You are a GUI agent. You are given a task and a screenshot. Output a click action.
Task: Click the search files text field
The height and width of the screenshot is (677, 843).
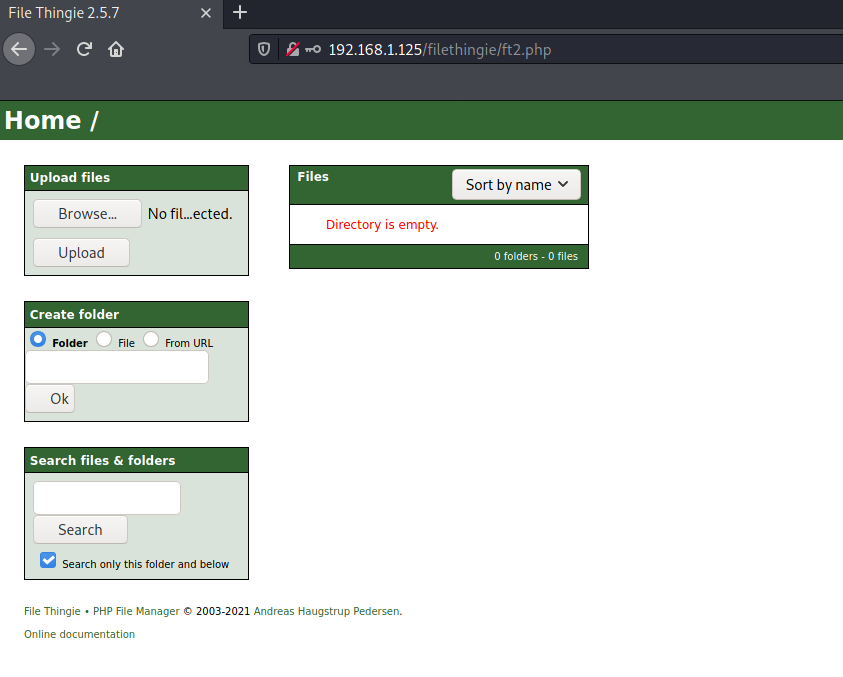coord(107,498)
